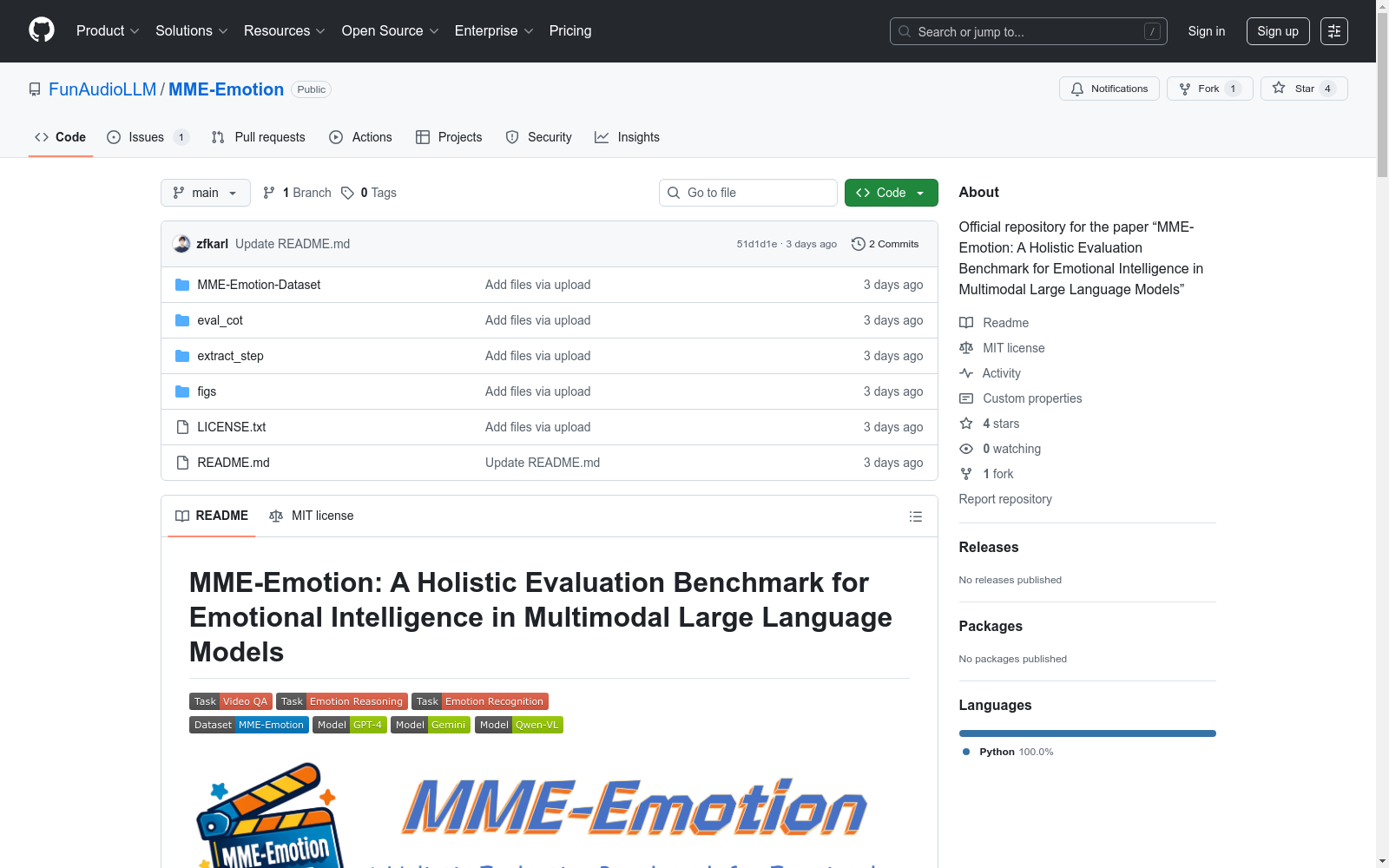Click the tag icon next to Tags

coord(347,193)
